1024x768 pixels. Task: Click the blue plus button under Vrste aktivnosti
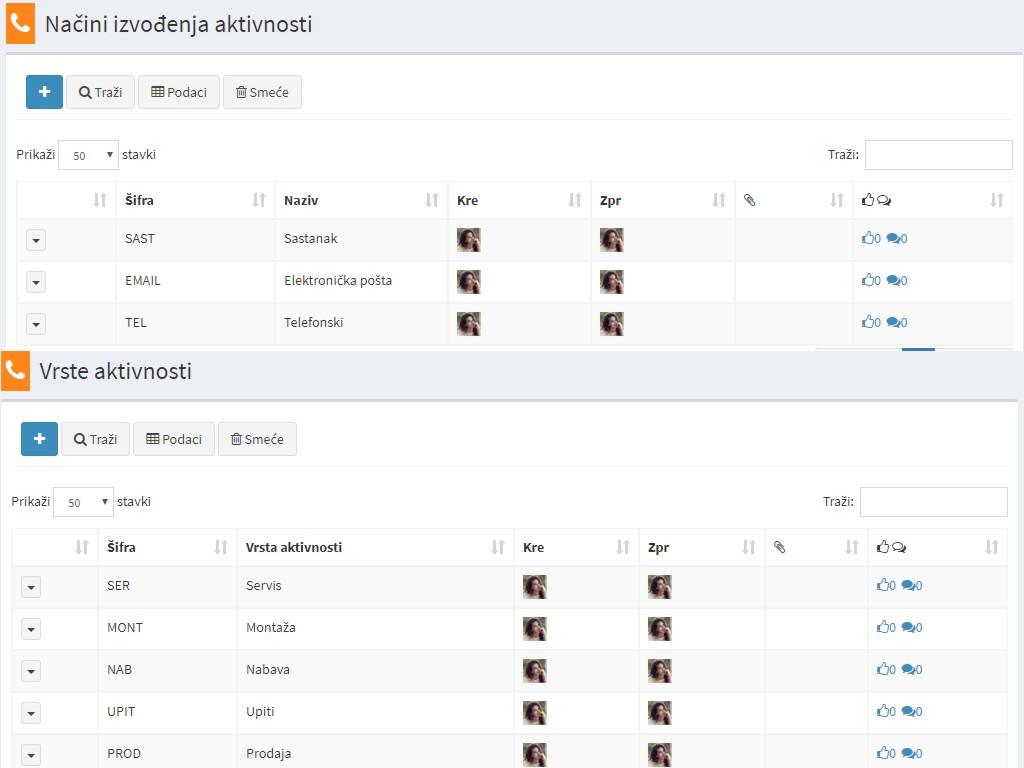[39, 439]
